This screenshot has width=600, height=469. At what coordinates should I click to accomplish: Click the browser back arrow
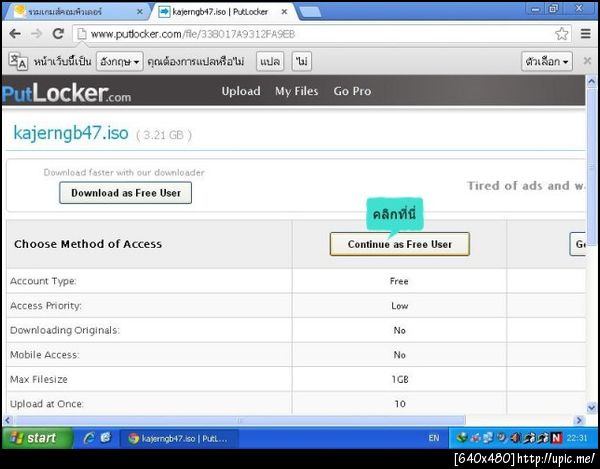[x=15, y=34]
